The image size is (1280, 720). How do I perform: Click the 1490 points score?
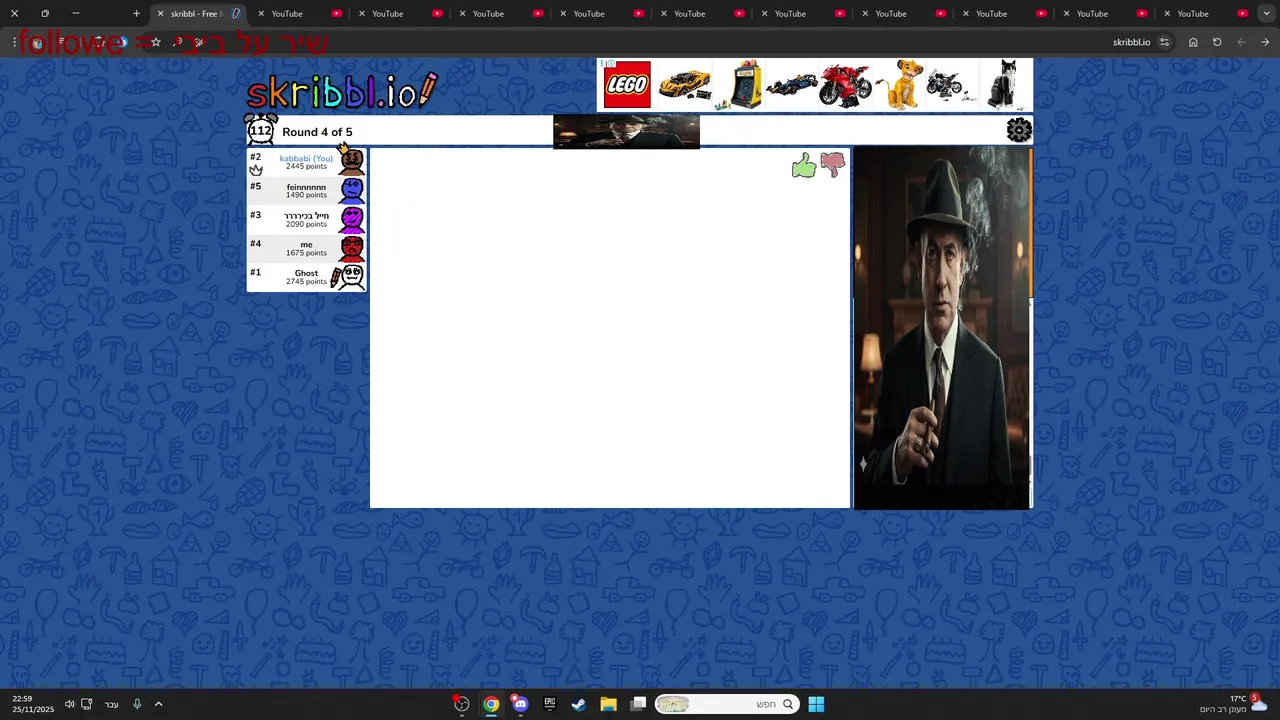[306, 195]
